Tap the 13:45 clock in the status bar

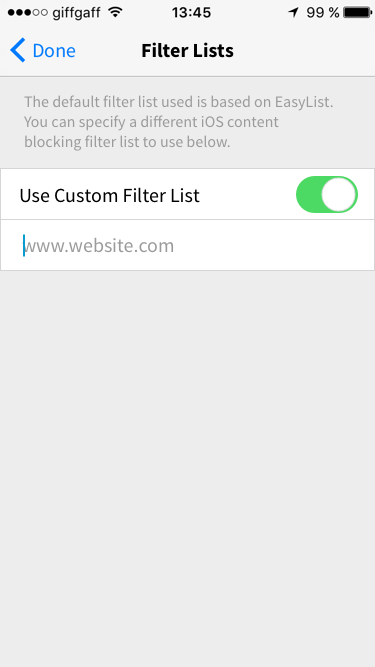191,13
